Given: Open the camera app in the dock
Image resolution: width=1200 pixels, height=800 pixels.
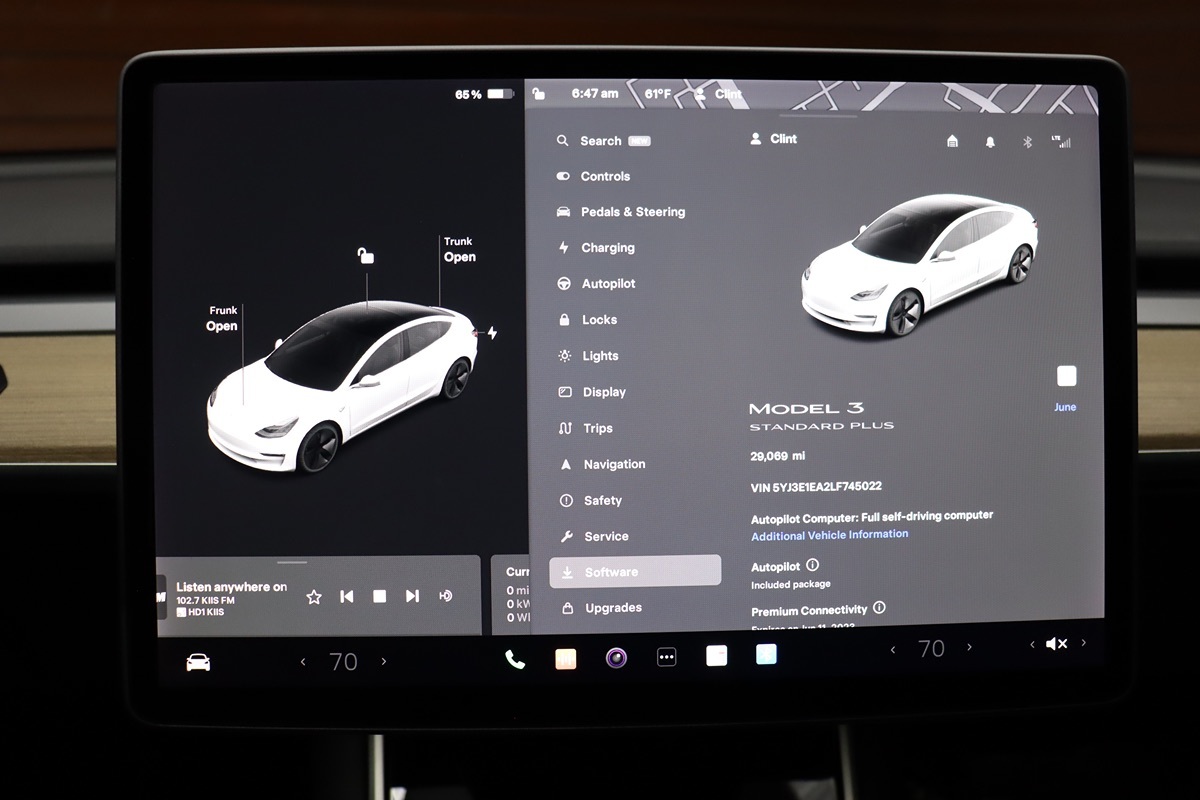Looking at the screenshot, I should [616, 658].
